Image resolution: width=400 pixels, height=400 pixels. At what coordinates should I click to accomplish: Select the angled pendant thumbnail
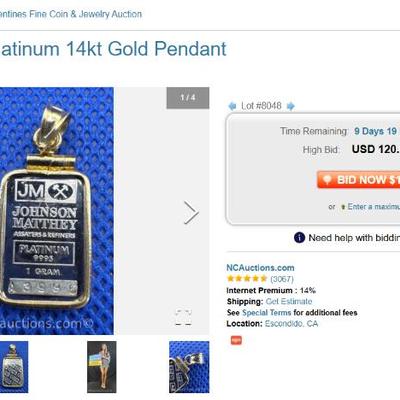(x=189, y=367)
